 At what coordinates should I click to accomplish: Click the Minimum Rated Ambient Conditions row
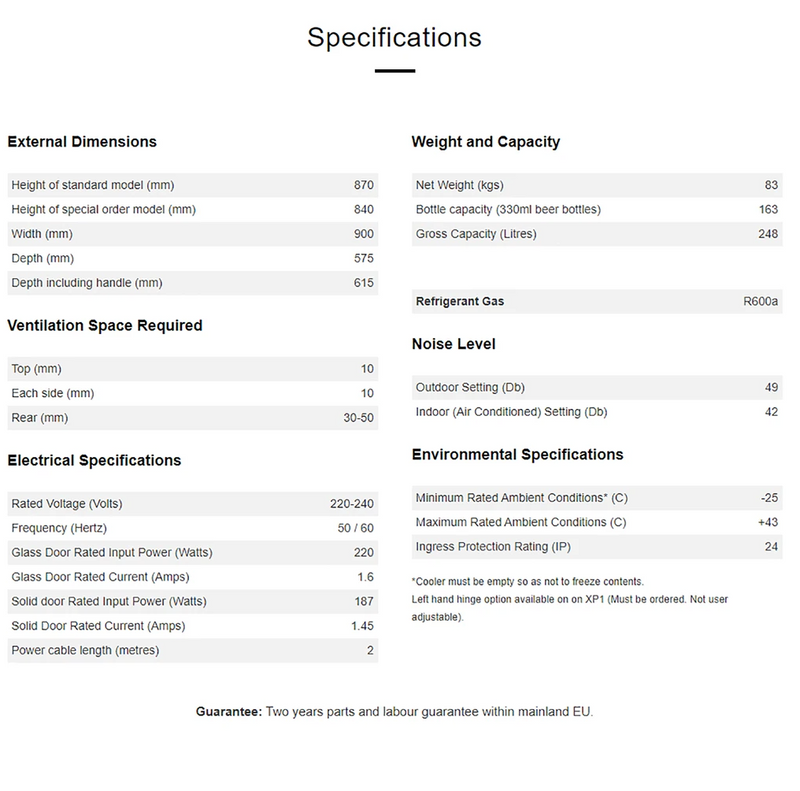coord(596,498)
